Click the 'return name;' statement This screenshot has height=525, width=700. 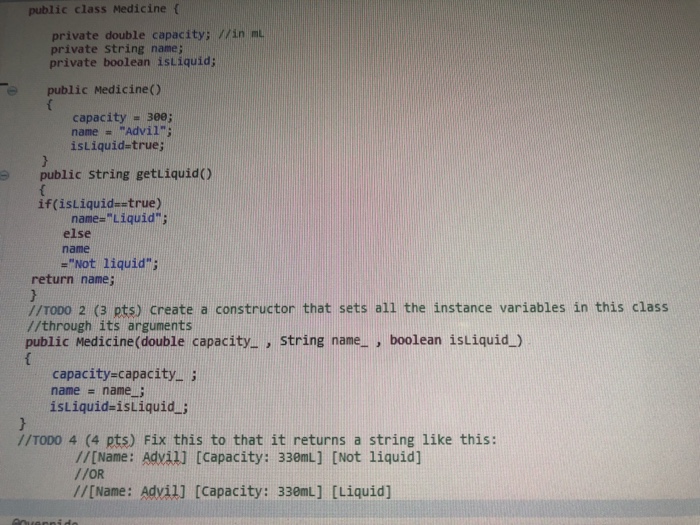[x=73, y=279]
